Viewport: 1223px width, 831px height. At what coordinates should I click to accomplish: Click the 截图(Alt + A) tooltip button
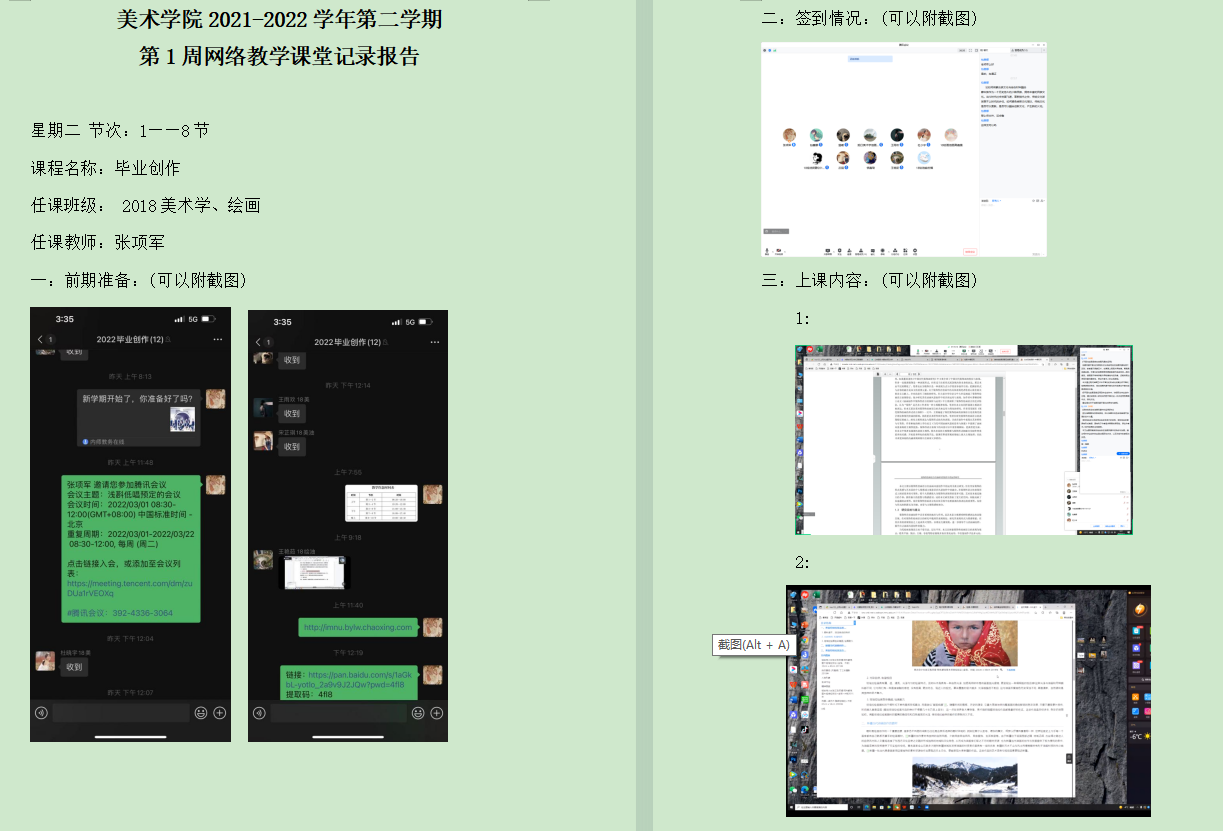(x=753, y=645)
